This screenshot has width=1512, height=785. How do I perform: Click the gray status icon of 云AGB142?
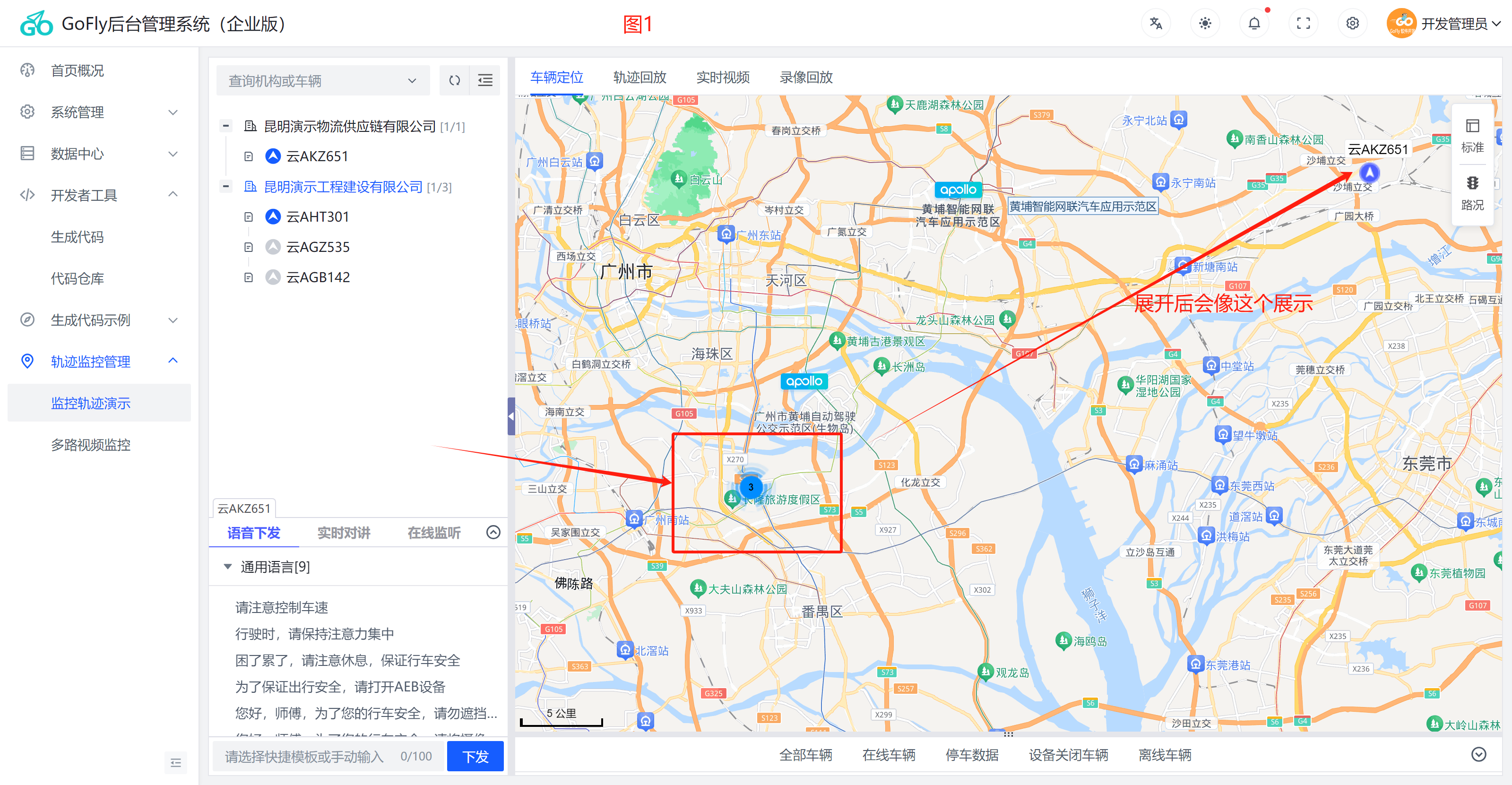pyautogui.click(x=272, y=277)
